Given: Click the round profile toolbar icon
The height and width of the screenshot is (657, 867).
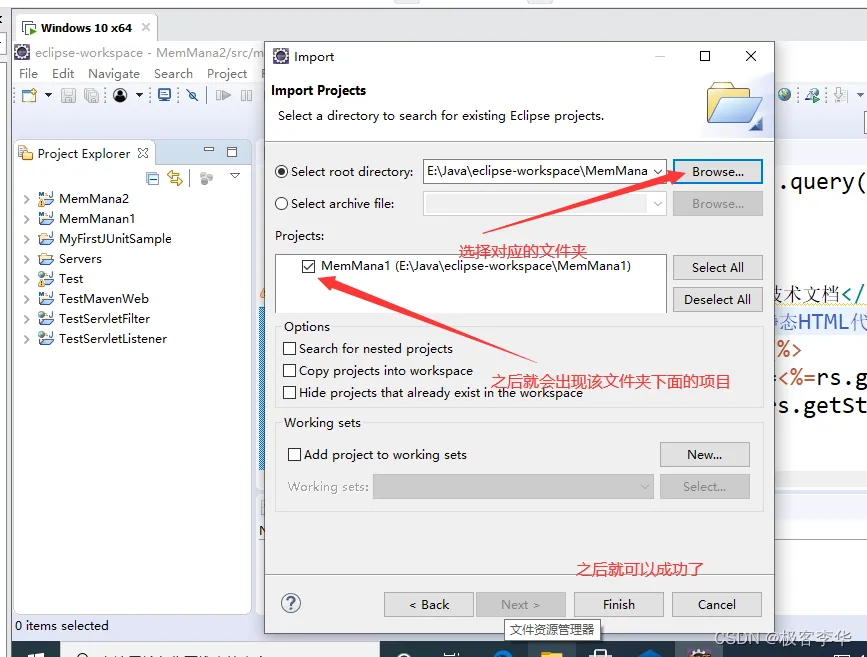Looking at the screenshot, I should click(120, 95).
